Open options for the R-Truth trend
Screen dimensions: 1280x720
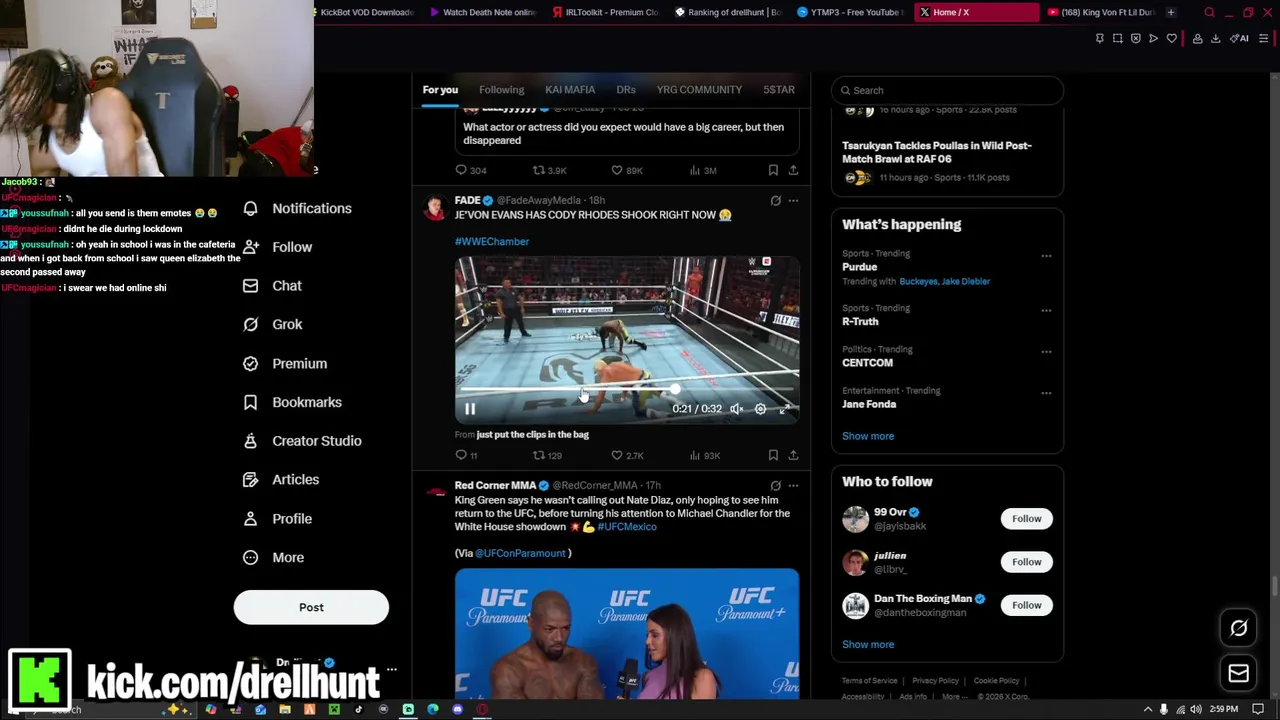tap(1046, 310)
